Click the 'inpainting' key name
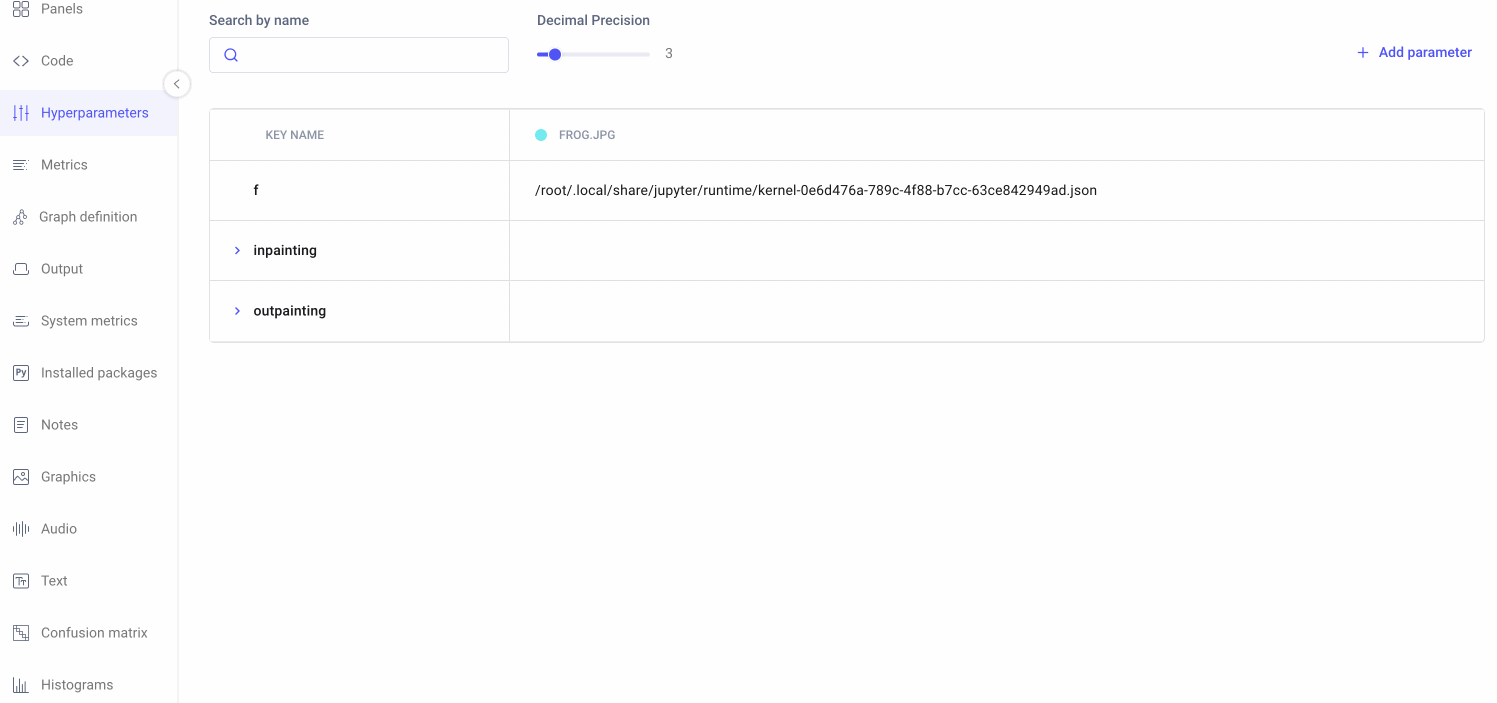The width and height of the screenshot is (1497, 703). click(285, 250)
